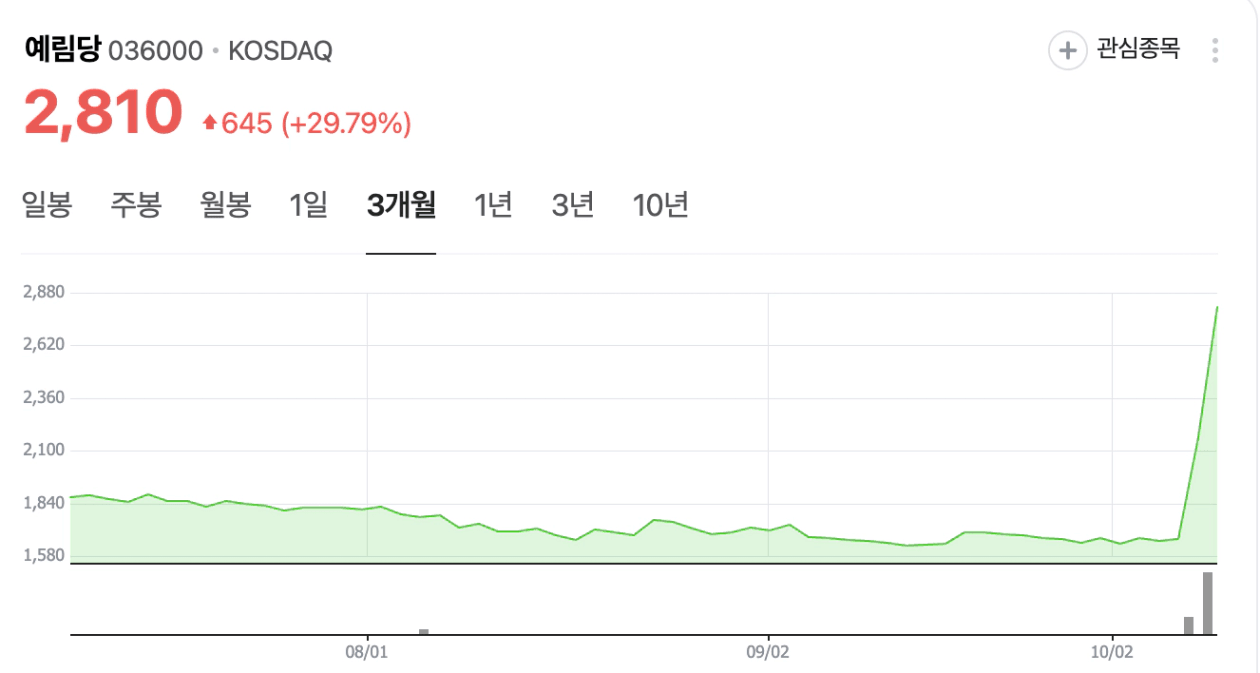Click the +29.79% change percentage
Image resolution: width=1260 pixels, height=673 pixels.
346,124
